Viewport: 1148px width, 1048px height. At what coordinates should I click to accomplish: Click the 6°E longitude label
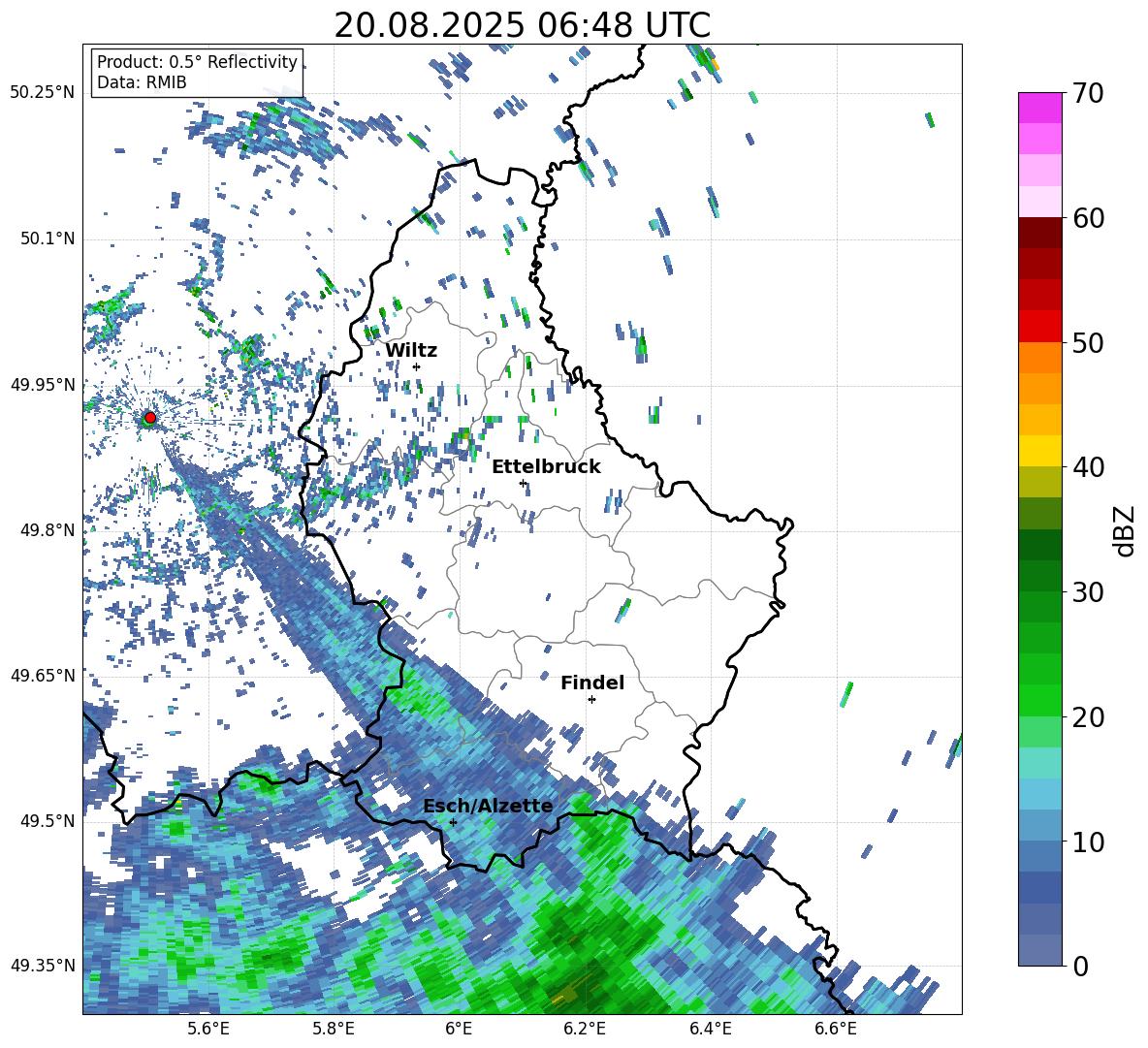pos(459,1030)
